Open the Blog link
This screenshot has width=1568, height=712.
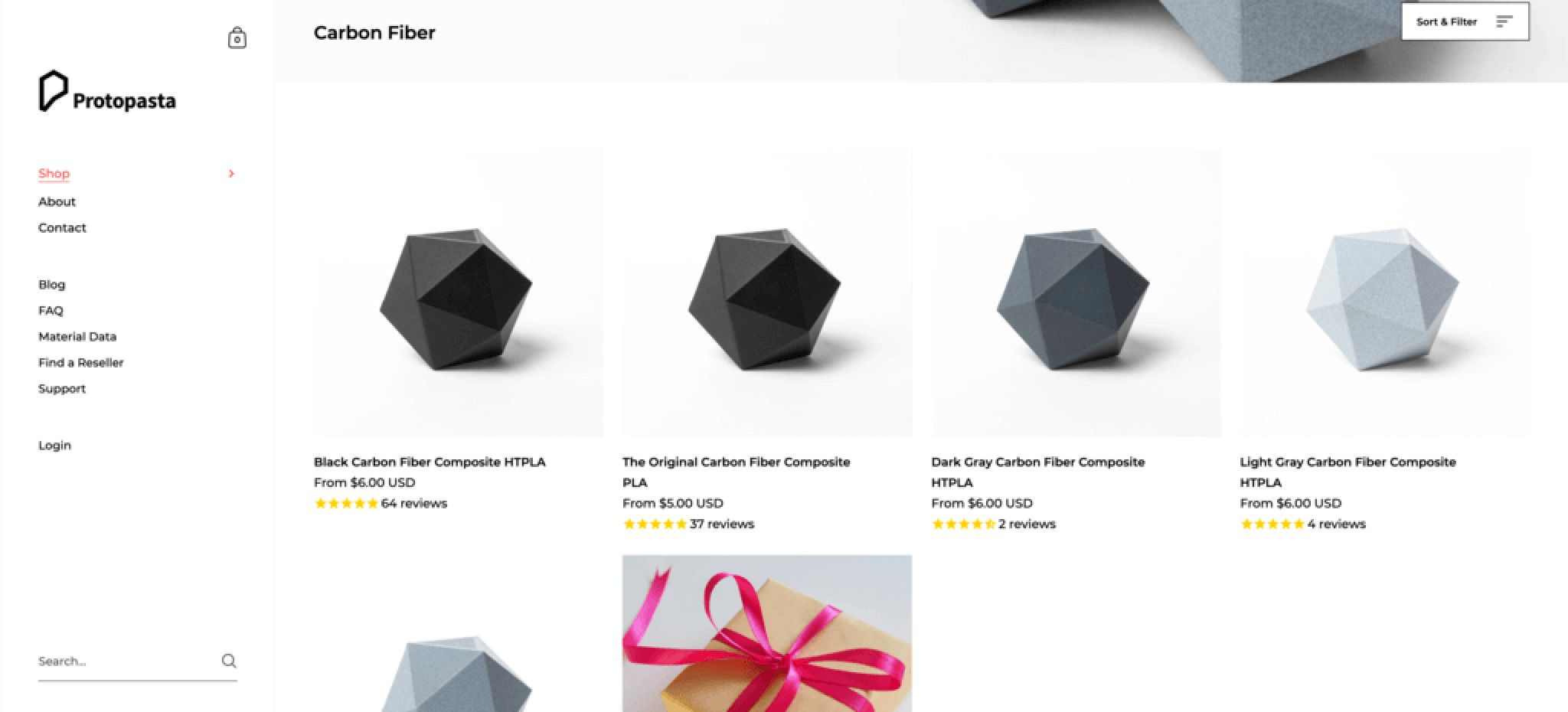[x=52, y=284]
